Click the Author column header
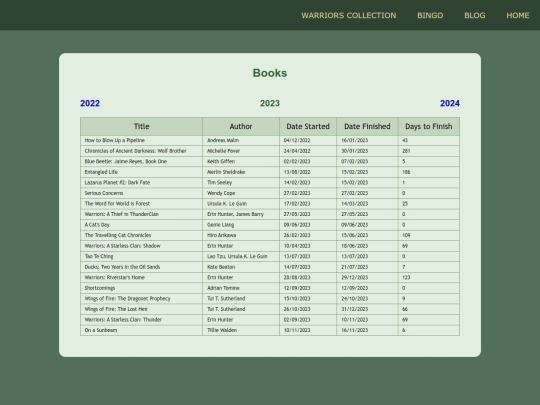Screen dimensions: 540x405 click(x=241, y=126)
